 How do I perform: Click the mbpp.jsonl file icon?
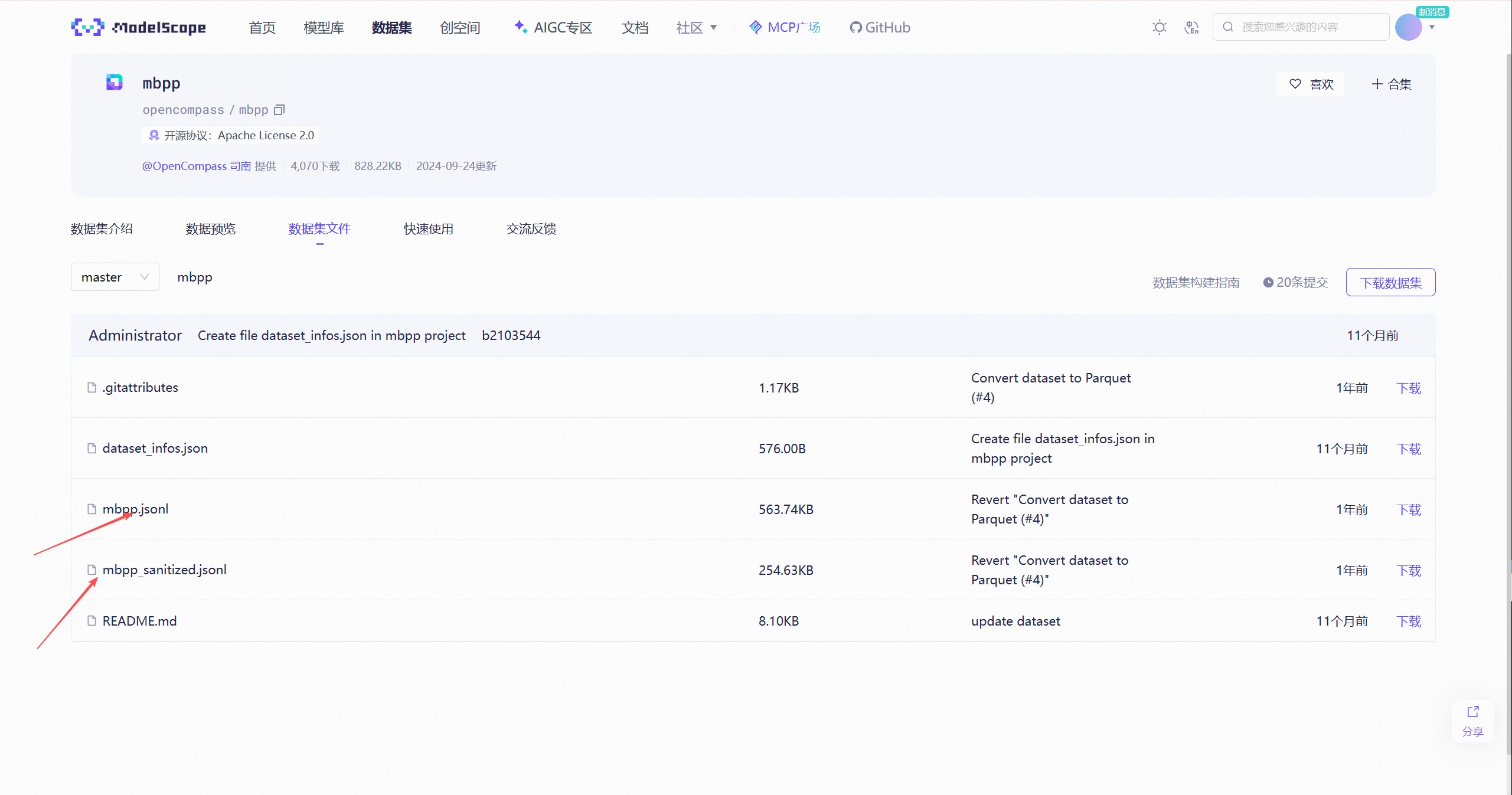click(x=92, y=509)
